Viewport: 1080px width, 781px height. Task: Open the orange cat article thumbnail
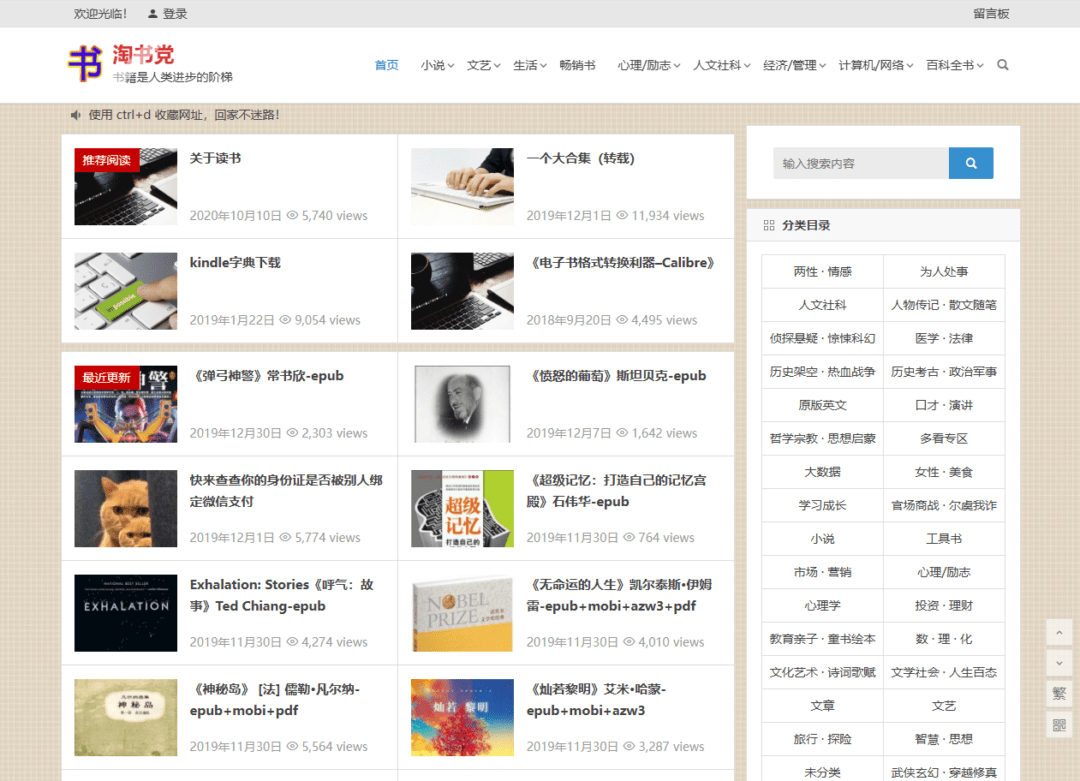[x=126, y=508]
